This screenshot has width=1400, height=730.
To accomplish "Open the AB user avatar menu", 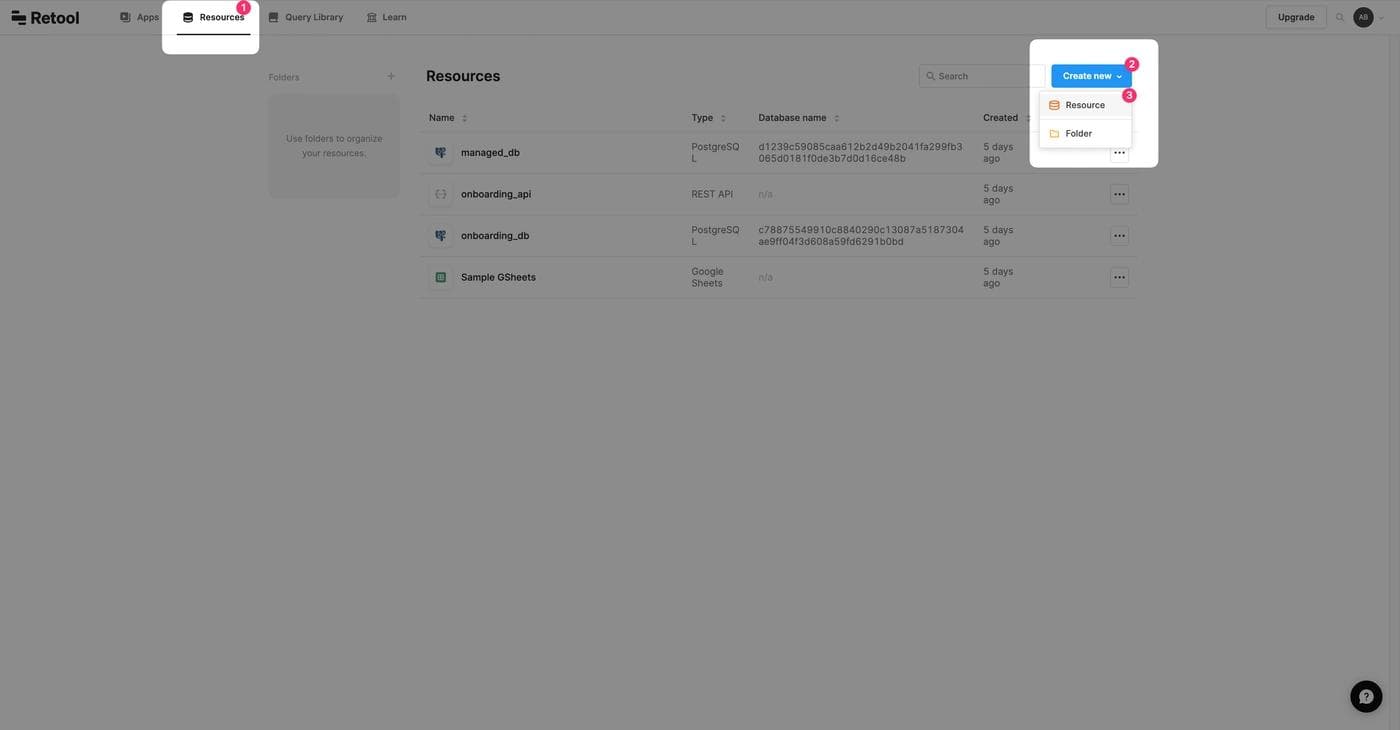I will click(x=1363, y=17).
